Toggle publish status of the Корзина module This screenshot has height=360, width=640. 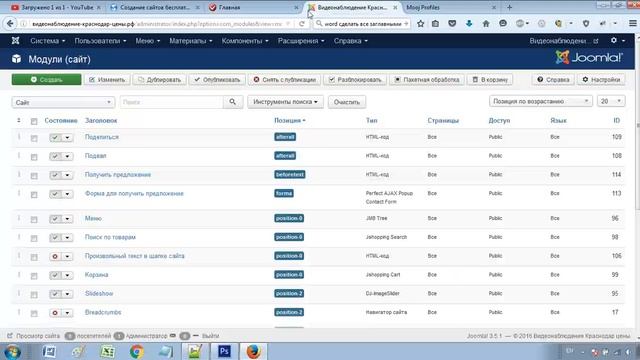pos(55,276)
